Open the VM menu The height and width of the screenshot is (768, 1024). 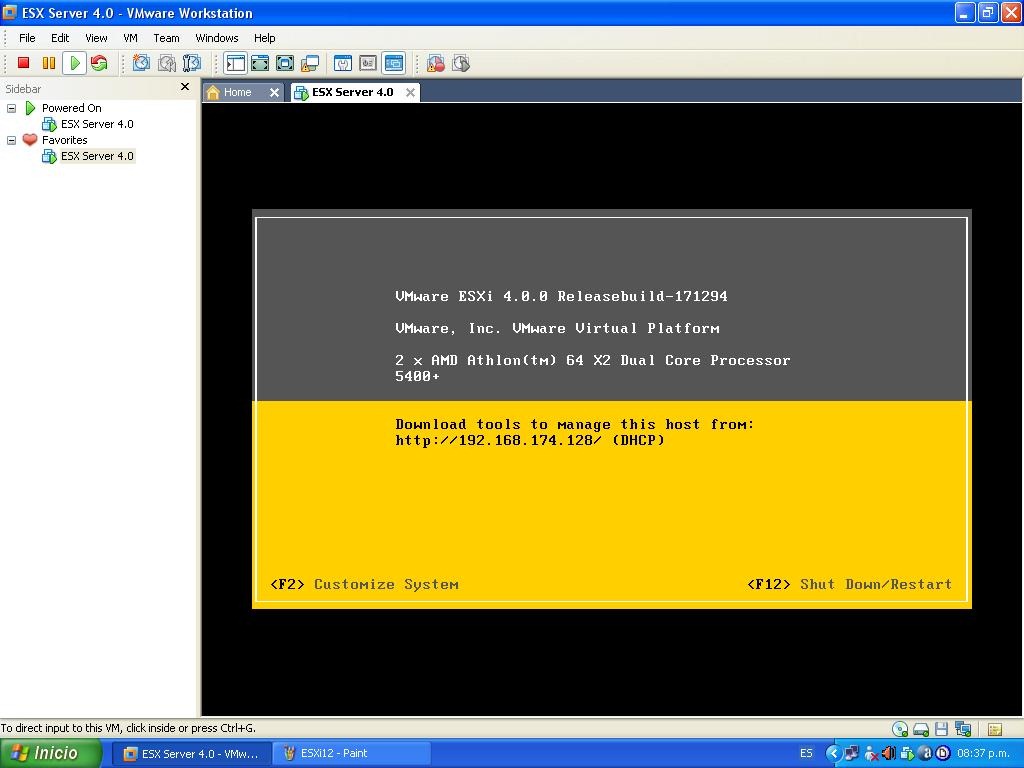click(x=131, y=38)
